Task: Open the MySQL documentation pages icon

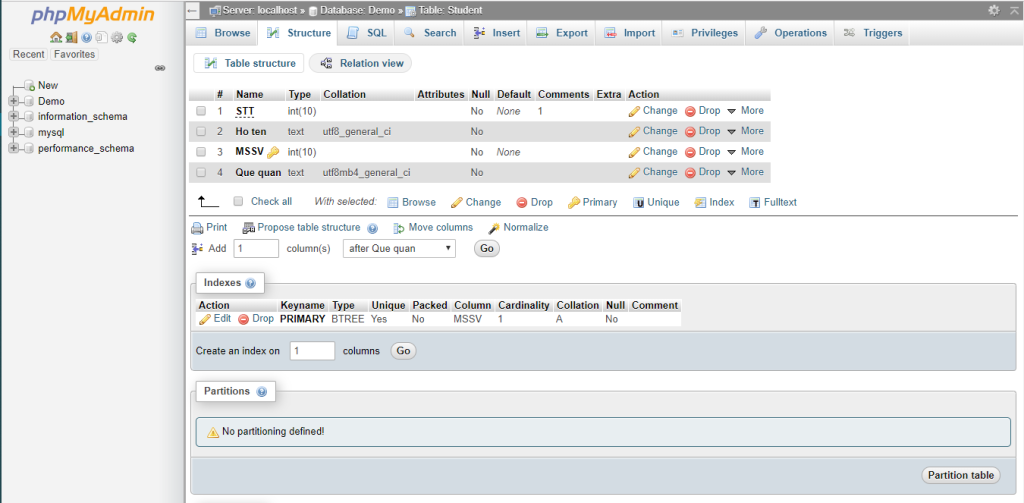Action: [x=101, y=38]
